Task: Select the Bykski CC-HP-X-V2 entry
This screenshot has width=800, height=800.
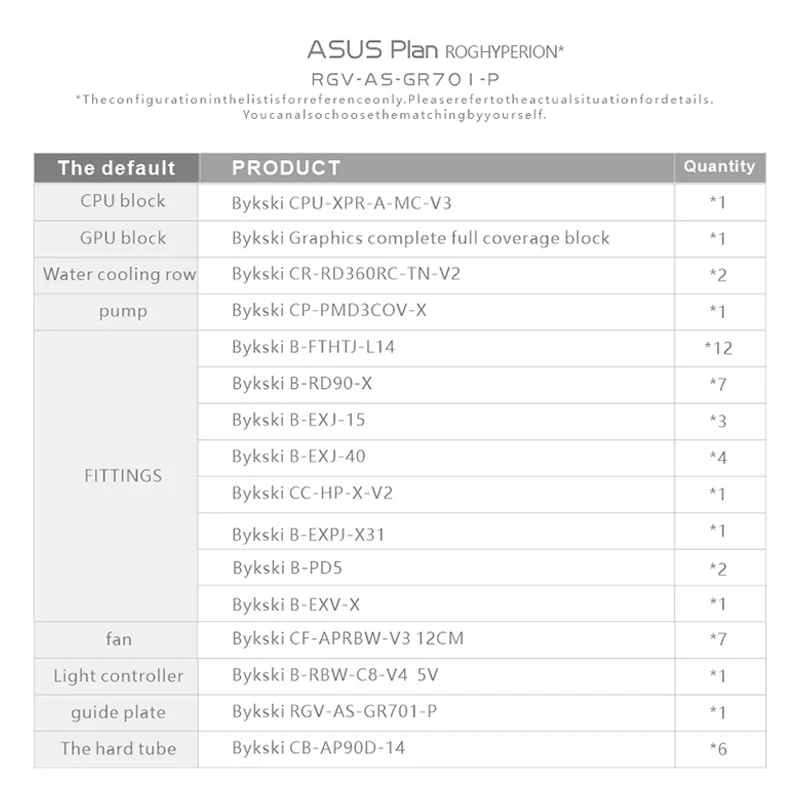Action: (312, 493)
